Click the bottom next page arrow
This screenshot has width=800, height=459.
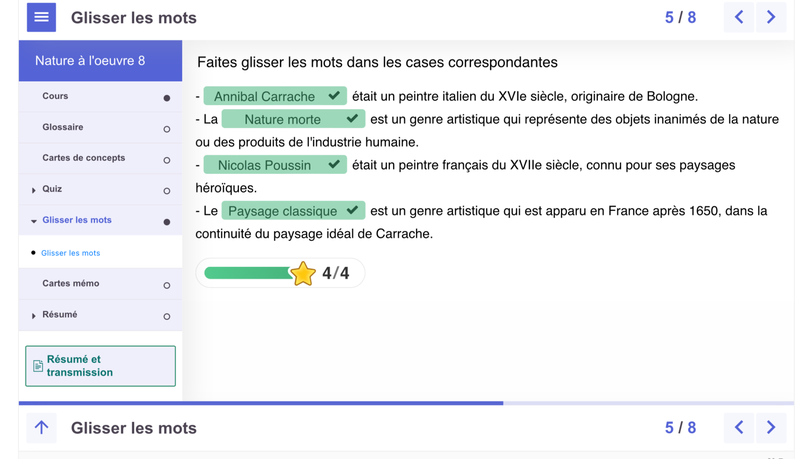771,427
